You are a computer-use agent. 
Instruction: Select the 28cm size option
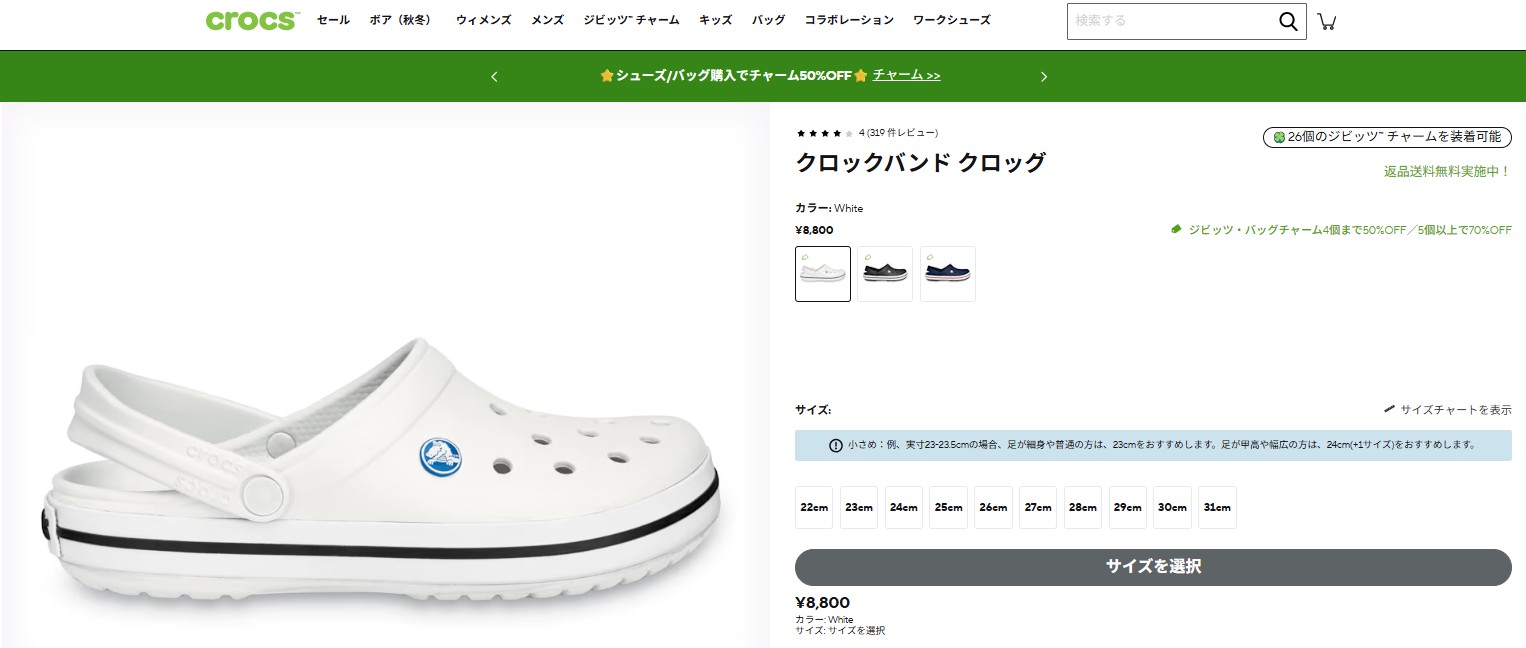[1082, 507]
